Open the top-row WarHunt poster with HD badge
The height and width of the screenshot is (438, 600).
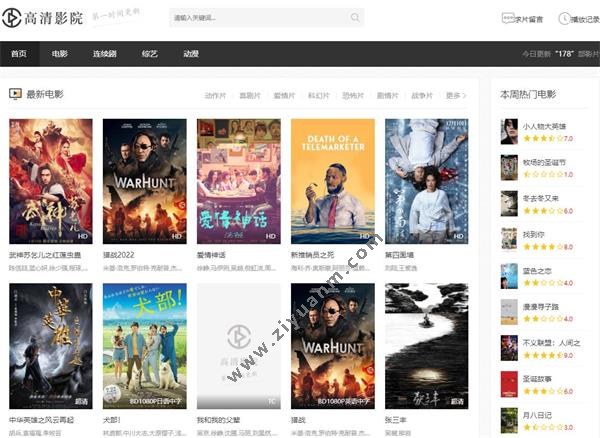(145, 181)
